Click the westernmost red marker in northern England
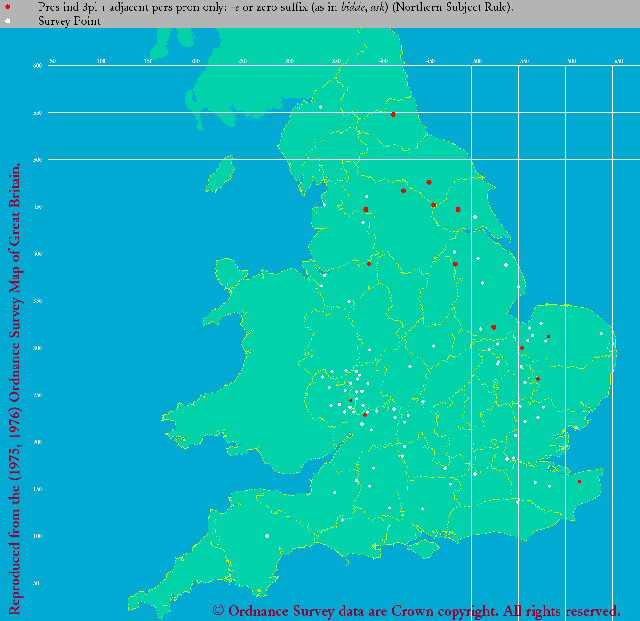The width and height of the screenshot is (640, 621). 366,209
